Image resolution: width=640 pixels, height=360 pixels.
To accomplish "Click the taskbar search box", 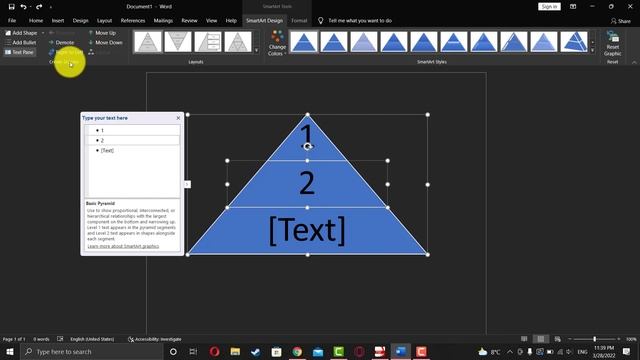I will tap(92, 351).
